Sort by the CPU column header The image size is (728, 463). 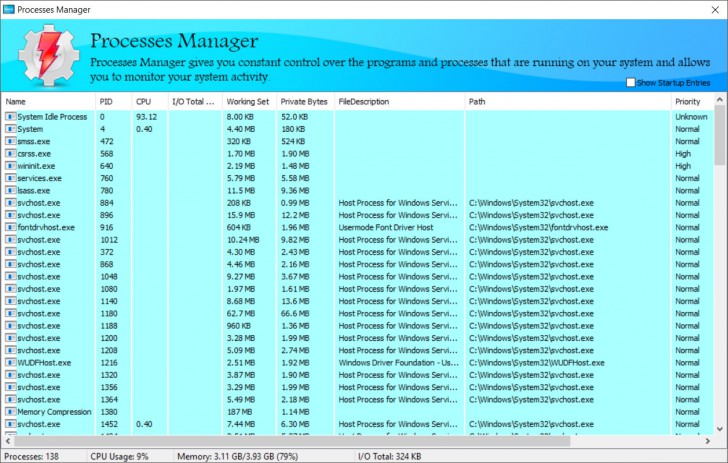coord(150,101)
